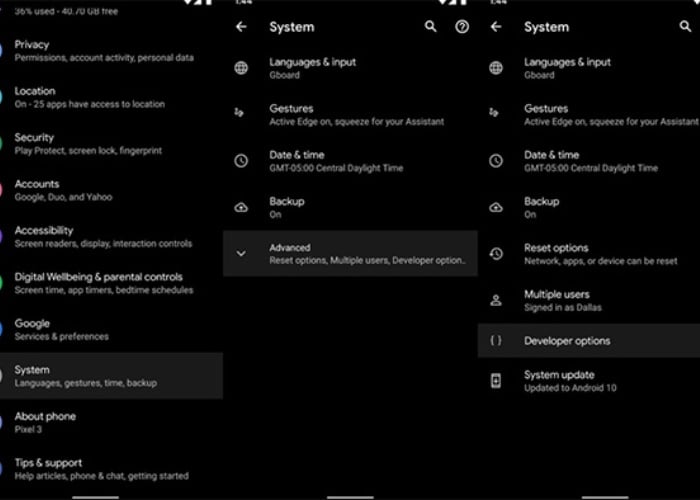Tap cloud Backup icon in right screen
The height and width of the screenshot is (500, 700).
[x=496, y=207]
